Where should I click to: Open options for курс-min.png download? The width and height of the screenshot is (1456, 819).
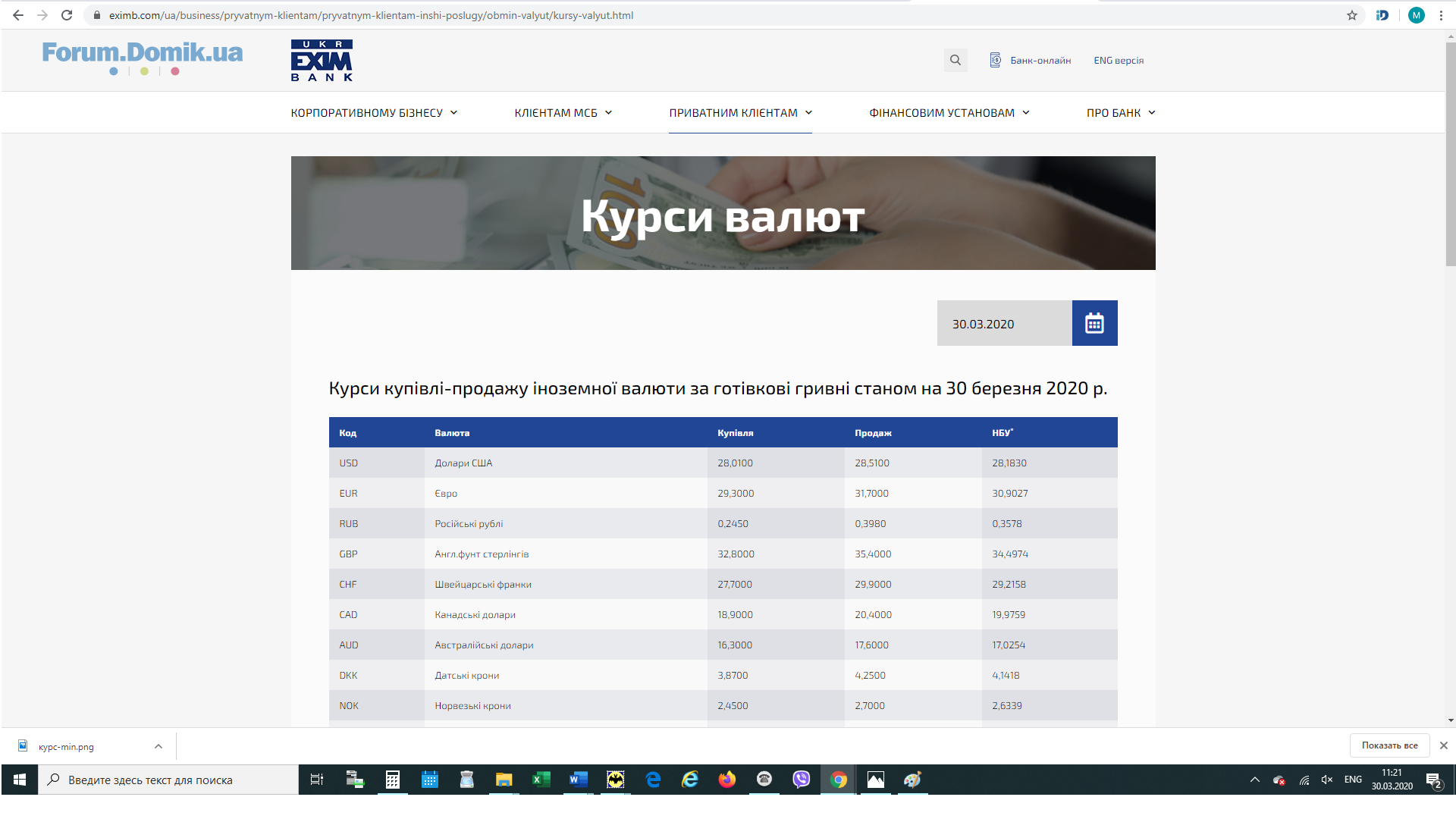pos(158,746)
